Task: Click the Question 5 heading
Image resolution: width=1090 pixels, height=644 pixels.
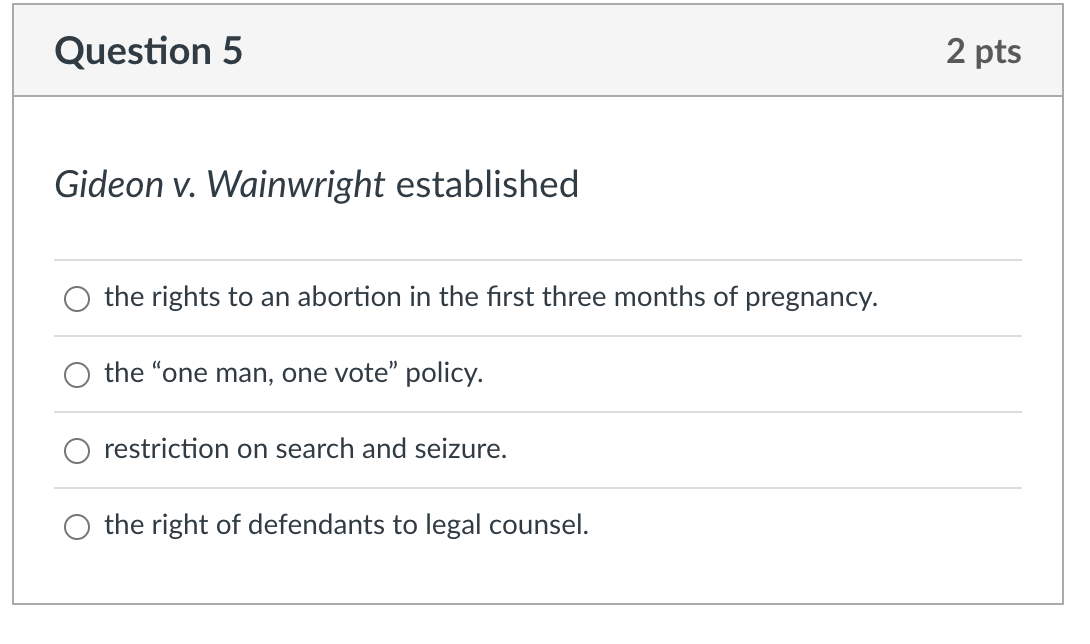Action: click(x=149, y=51)
